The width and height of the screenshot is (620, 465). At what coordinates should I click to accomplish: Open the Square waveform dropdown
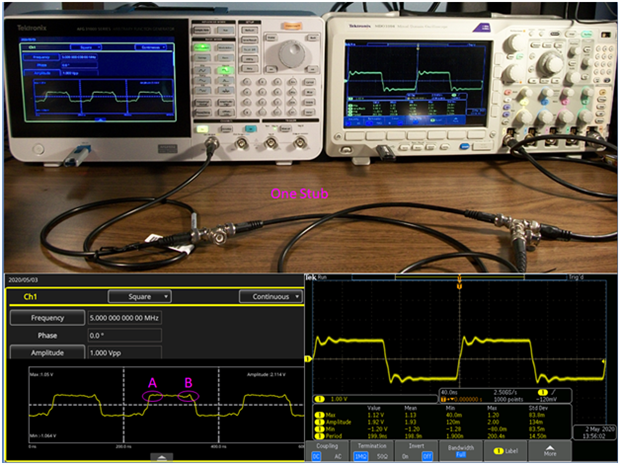point(139,297)
